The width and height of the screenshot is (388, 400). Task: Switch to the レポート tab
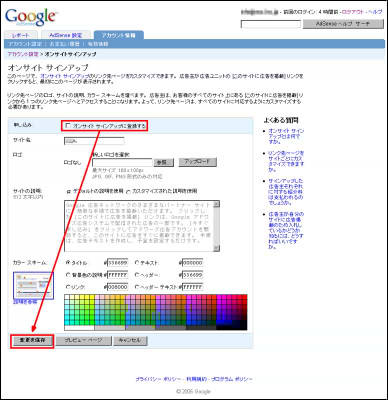click(x=21, y=35)
